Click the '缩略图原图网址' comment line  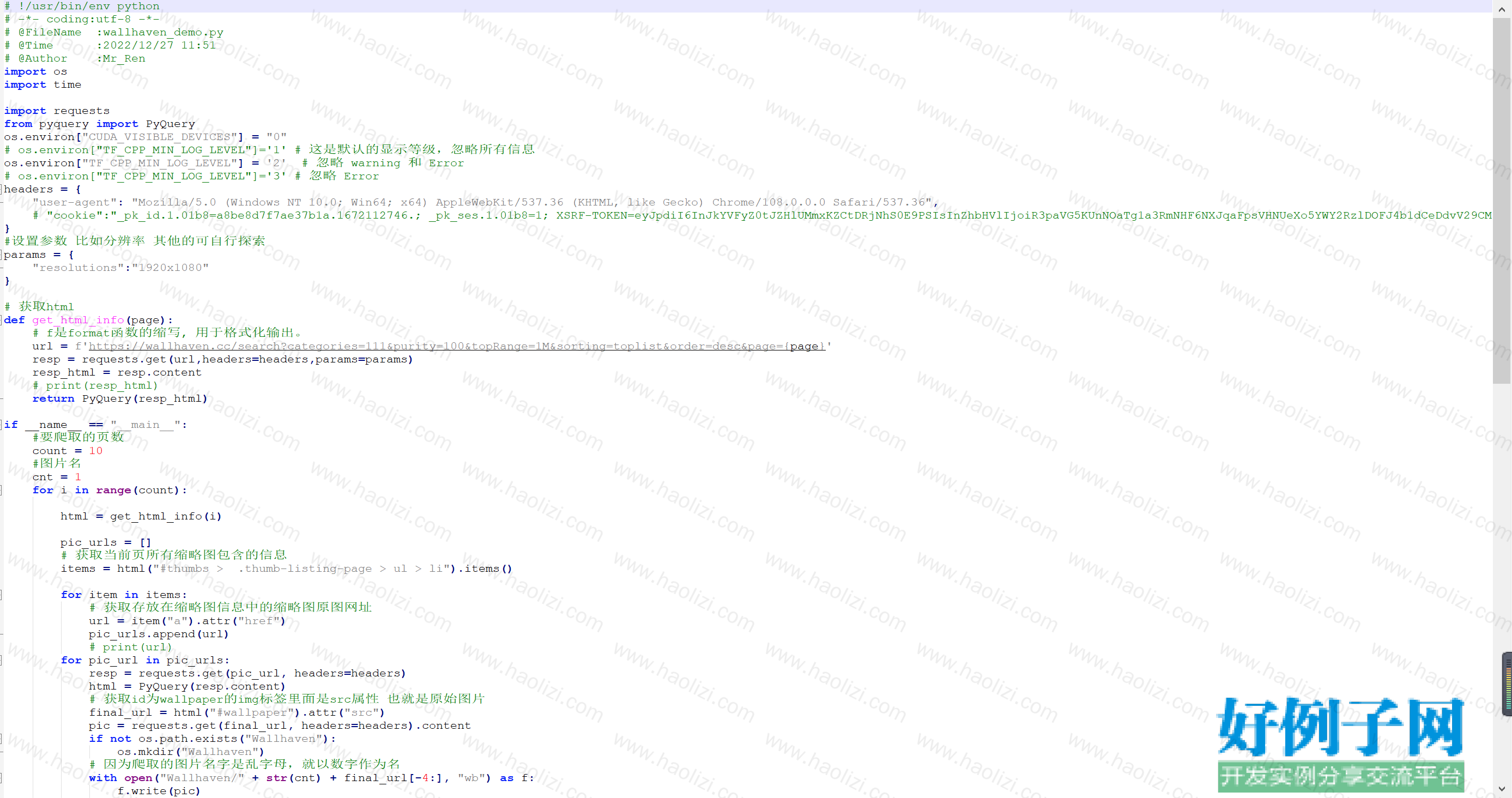[231, 607]
